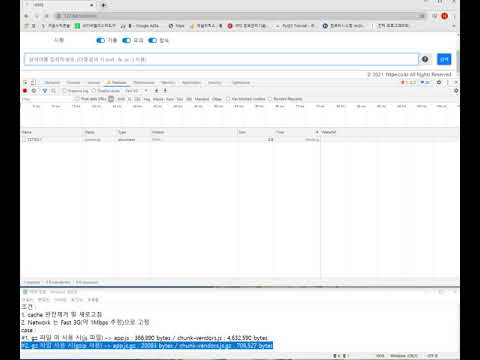Click the browser forward arrow
Screen dimensions: 480x360
[37, 16]
